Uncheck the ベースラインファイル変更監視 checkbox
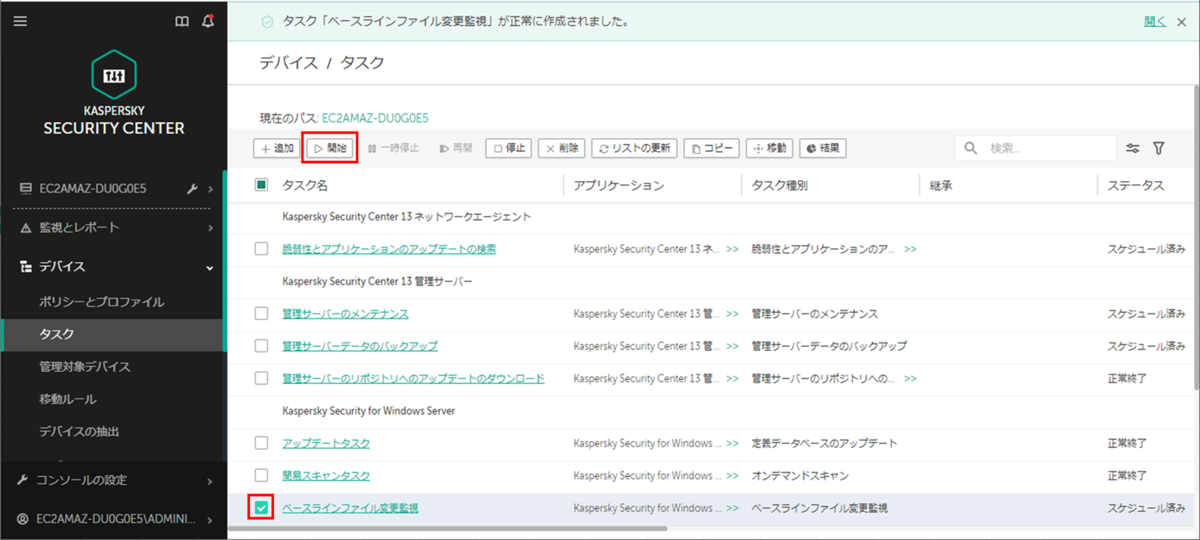The image size is (1200, 540). pos(261,508)
